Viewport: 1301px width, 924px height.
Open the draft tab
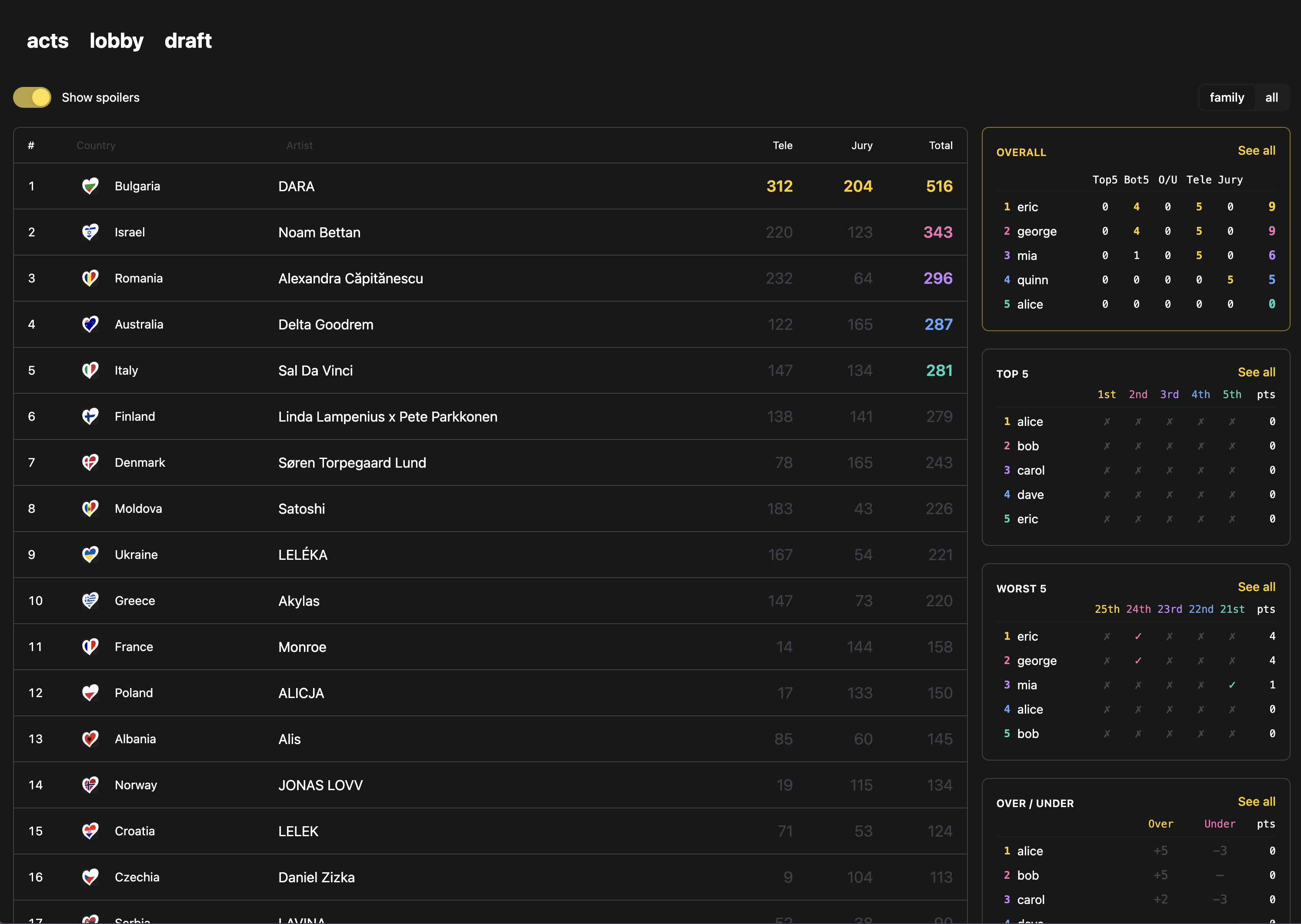tap(188, 41)
